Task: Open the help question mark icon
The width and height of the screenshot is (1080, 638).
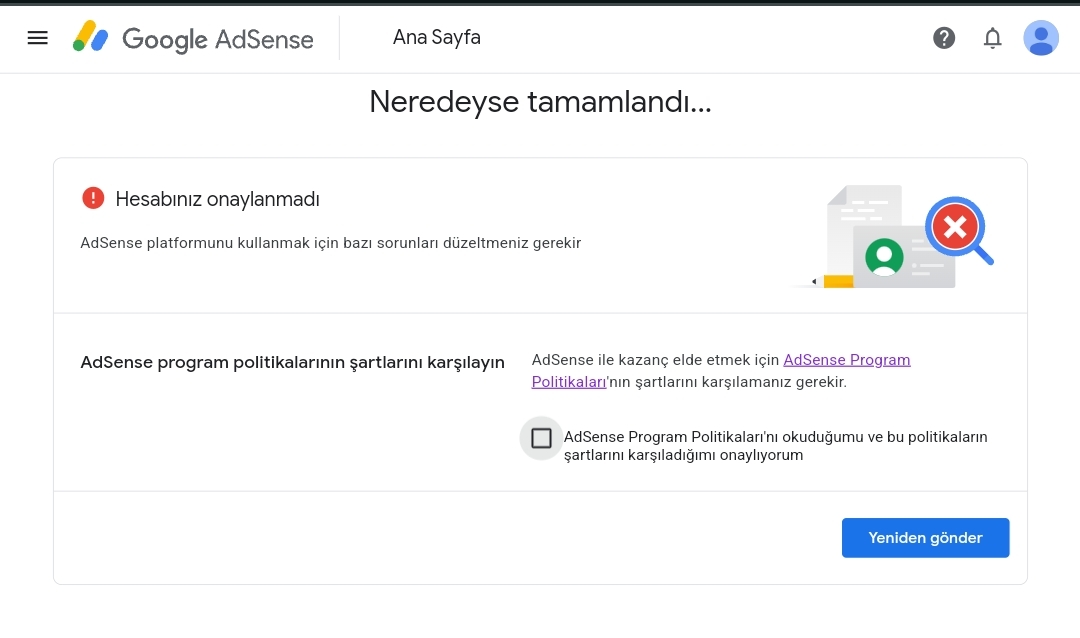Action: (x=944, y=38)
